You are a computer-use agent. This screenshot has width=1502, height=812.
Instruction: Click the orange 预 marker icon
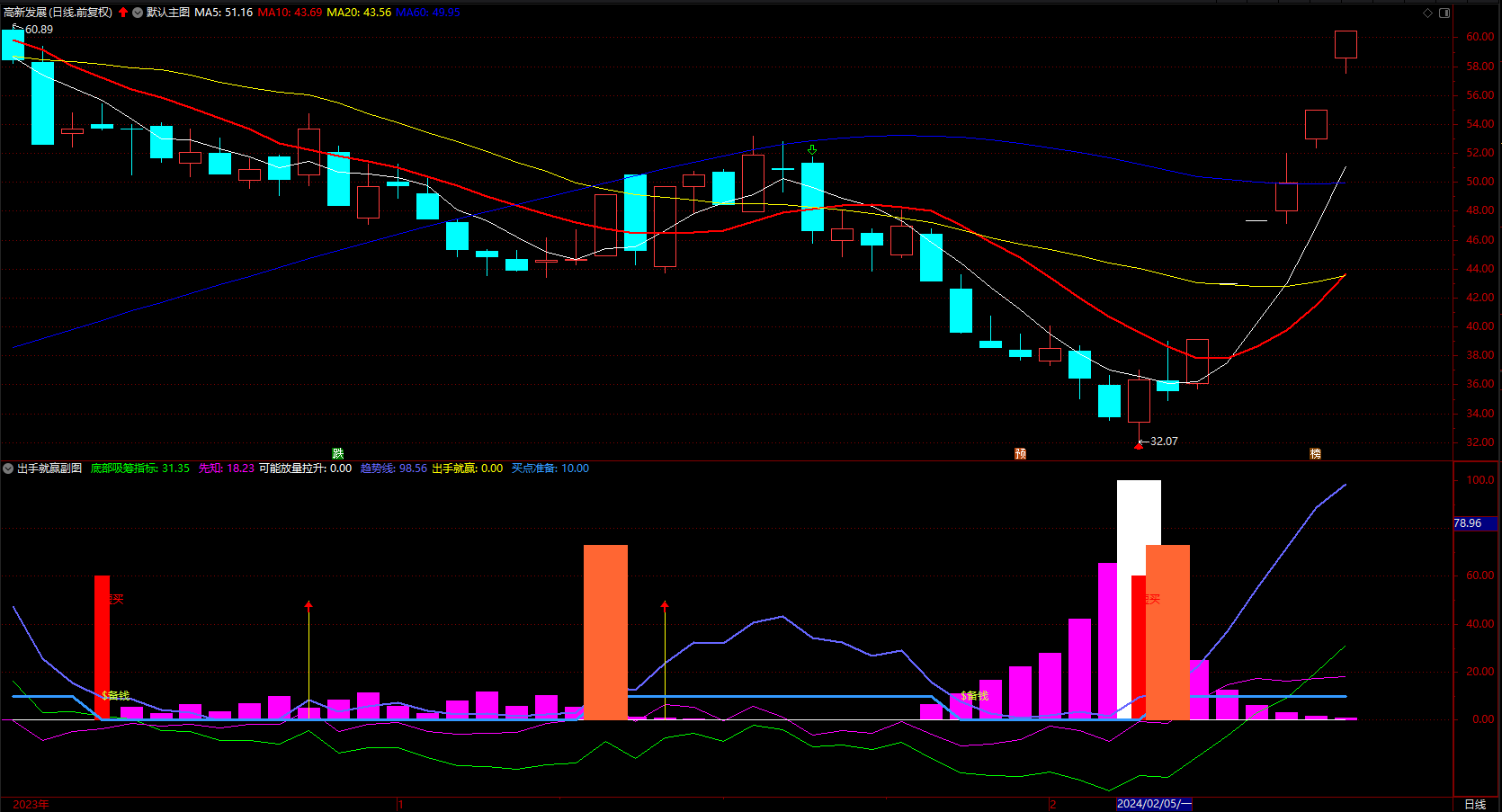1020,453
